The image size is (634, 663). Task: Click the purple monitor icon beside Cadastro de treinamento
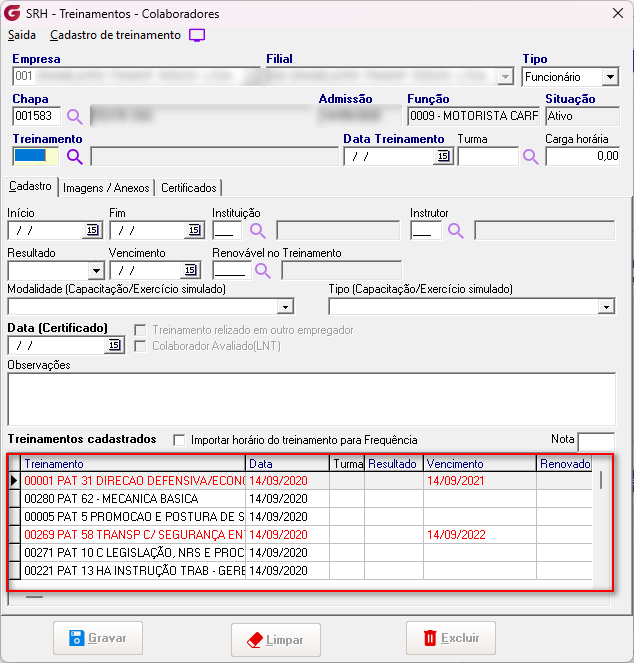tap(197, 36)
